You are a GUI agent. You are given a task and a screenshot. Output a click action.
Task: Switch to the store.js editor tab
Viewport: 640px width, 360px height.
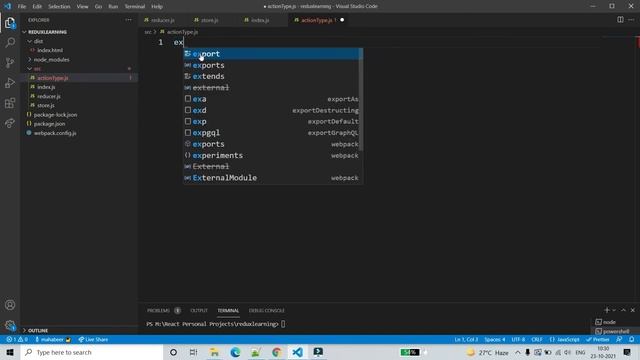point(209,20)
